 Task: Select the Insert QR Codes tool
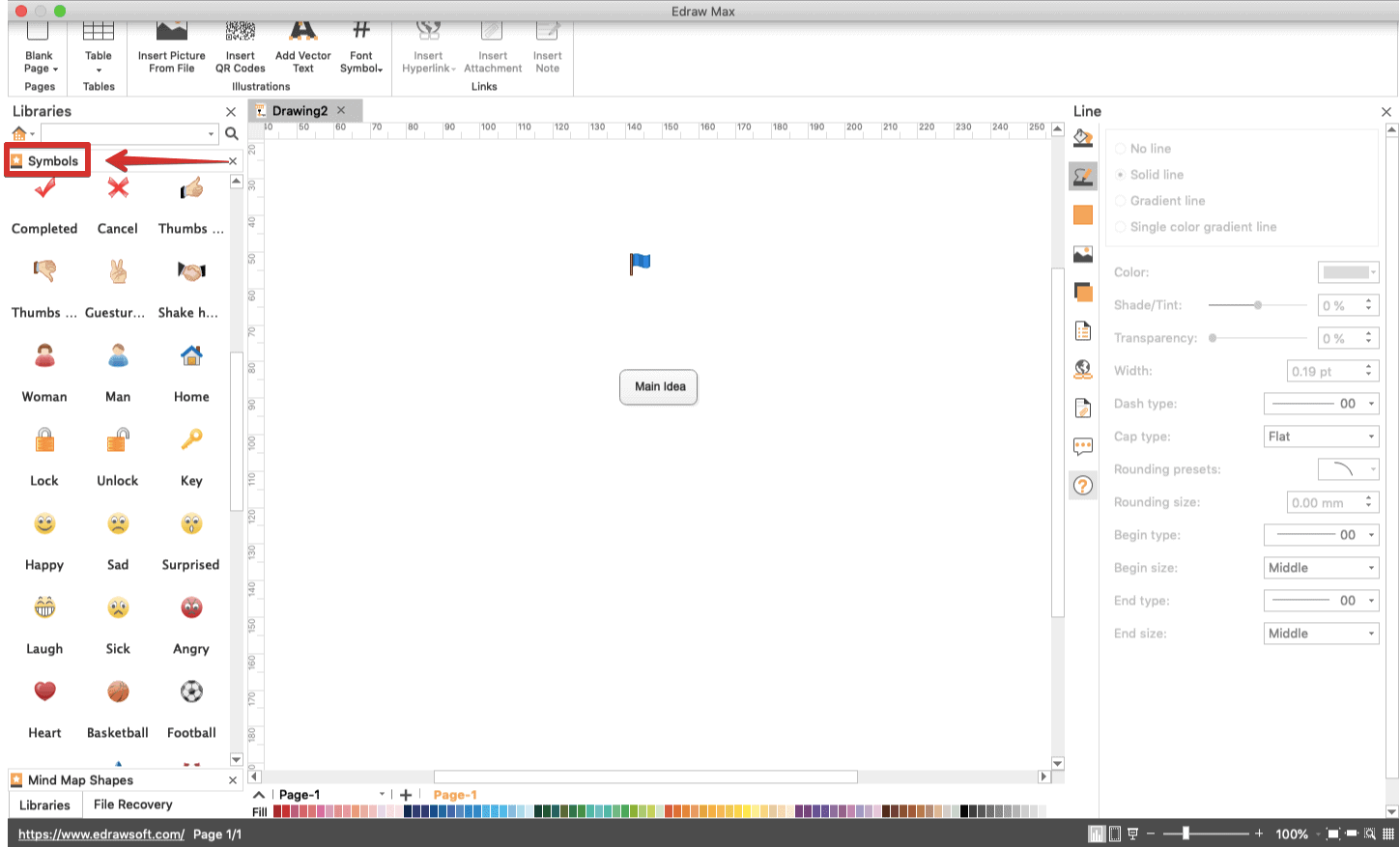[240, 43]
